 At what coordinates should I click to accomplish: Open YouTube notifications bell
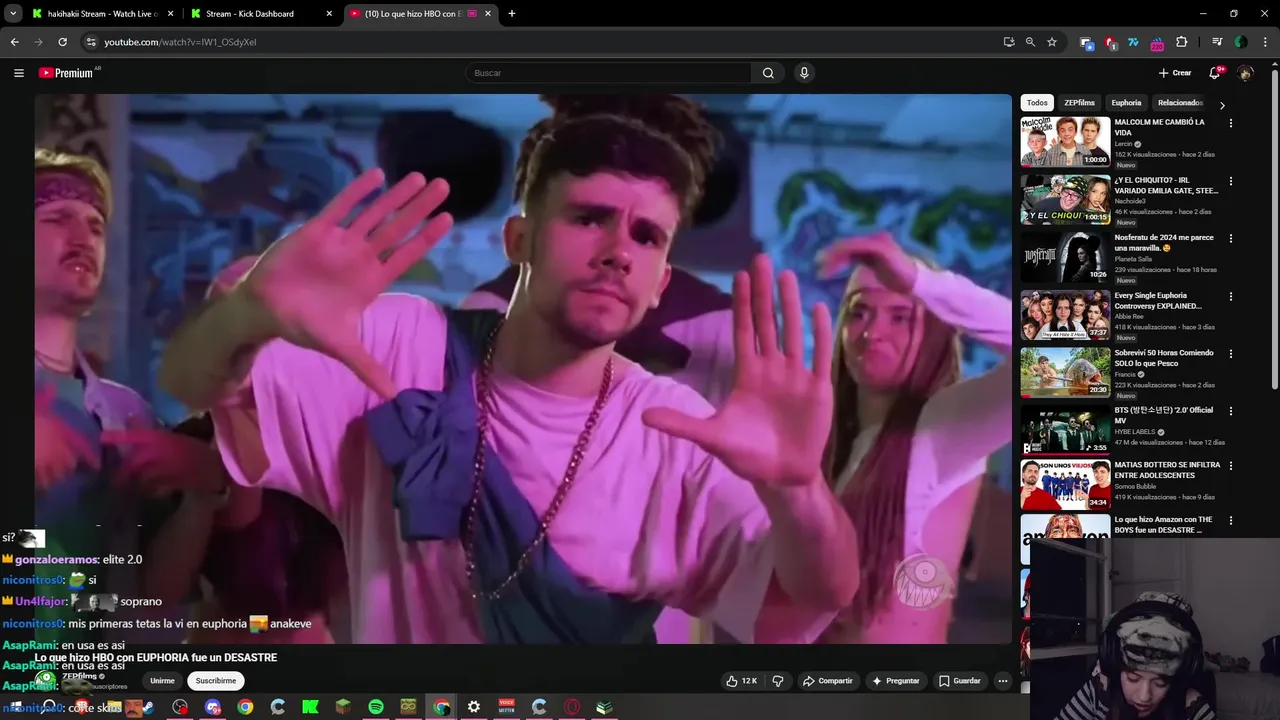1215,73
